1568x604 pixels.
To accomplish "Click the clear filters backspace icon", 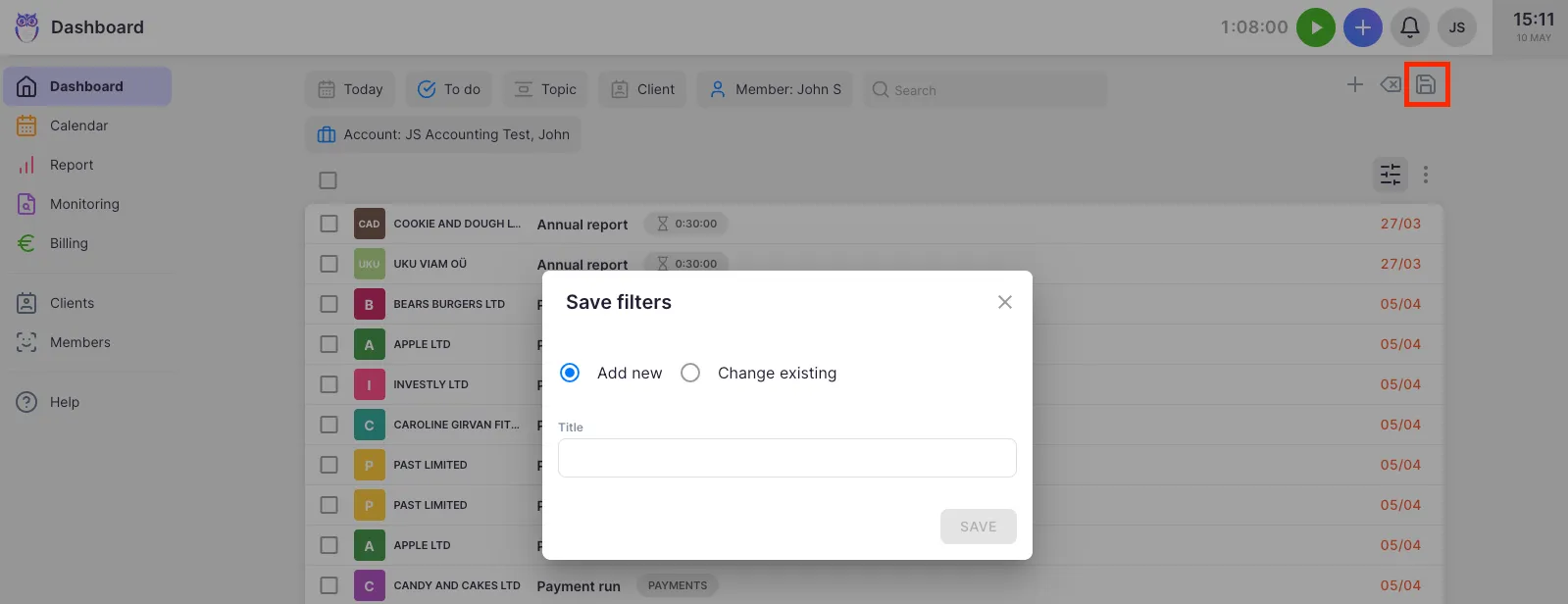I will pyautogui.click(x=1391, y=85).
